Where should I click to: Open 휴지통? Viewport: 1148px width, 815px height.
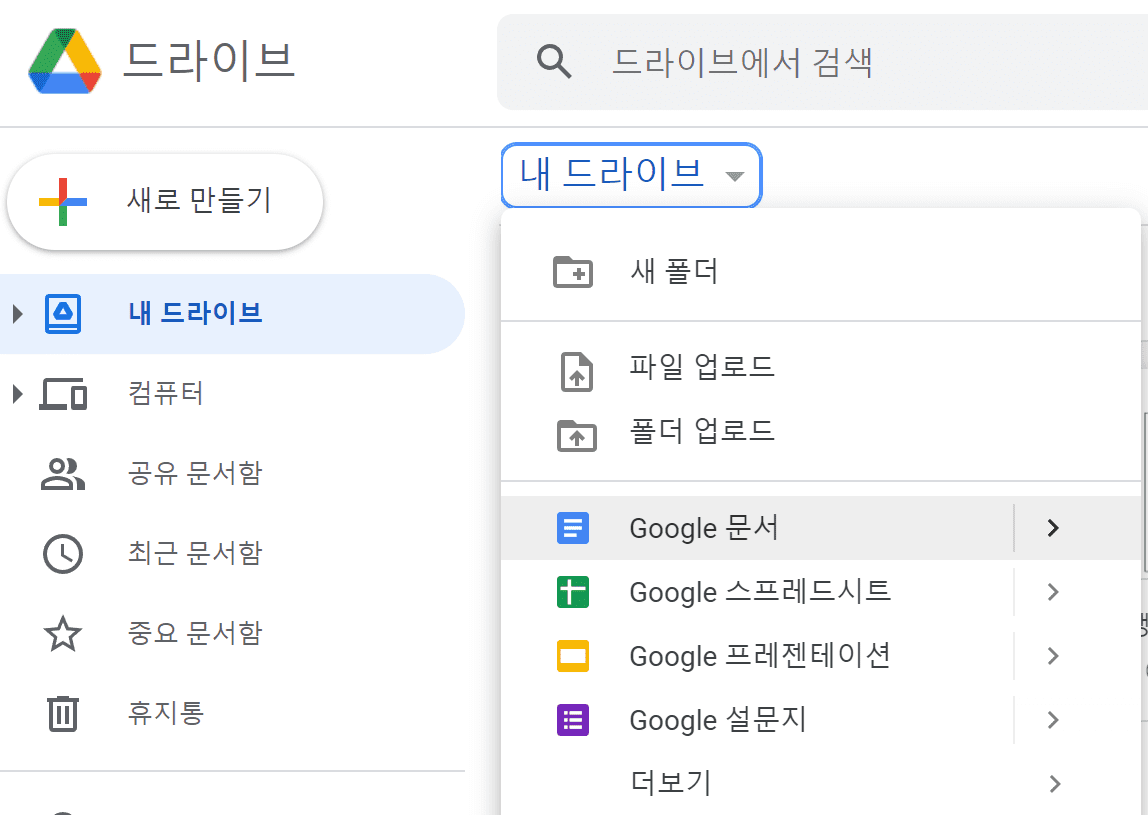tap(232, 713)
